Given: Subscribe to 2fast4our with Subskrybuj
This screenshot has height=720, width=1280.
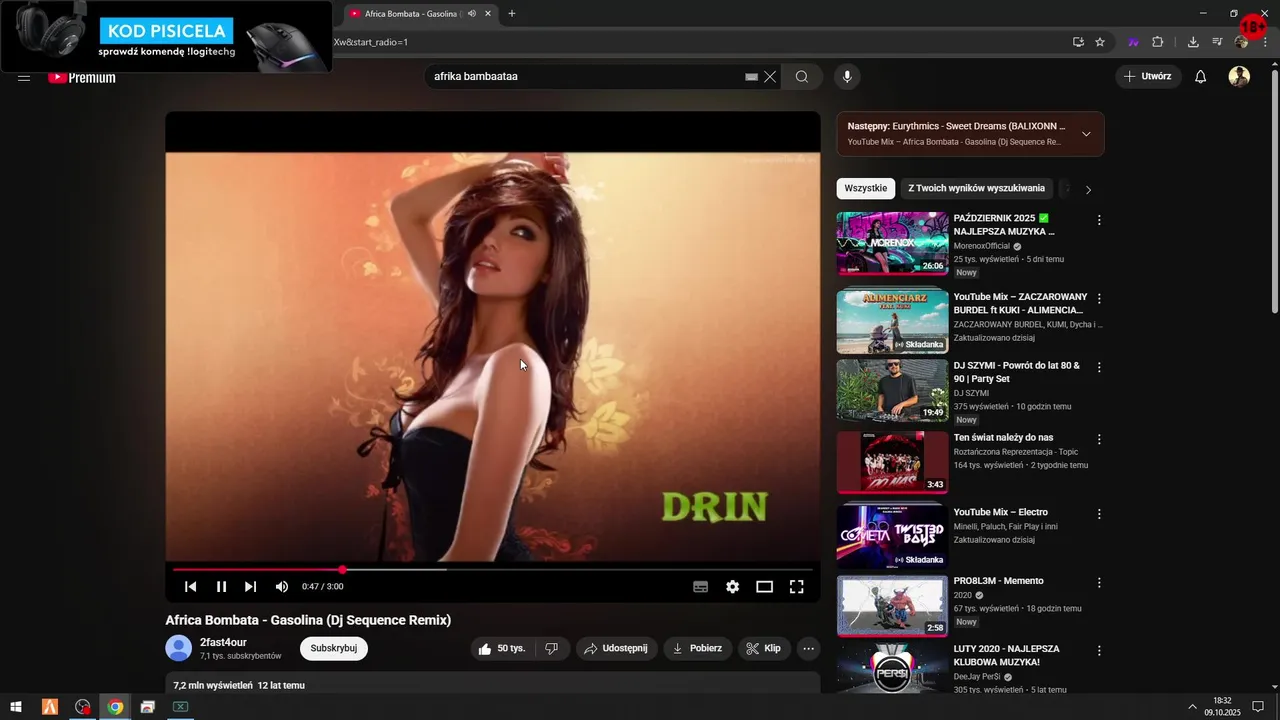Looking at the screenshot, I should 334,648.
